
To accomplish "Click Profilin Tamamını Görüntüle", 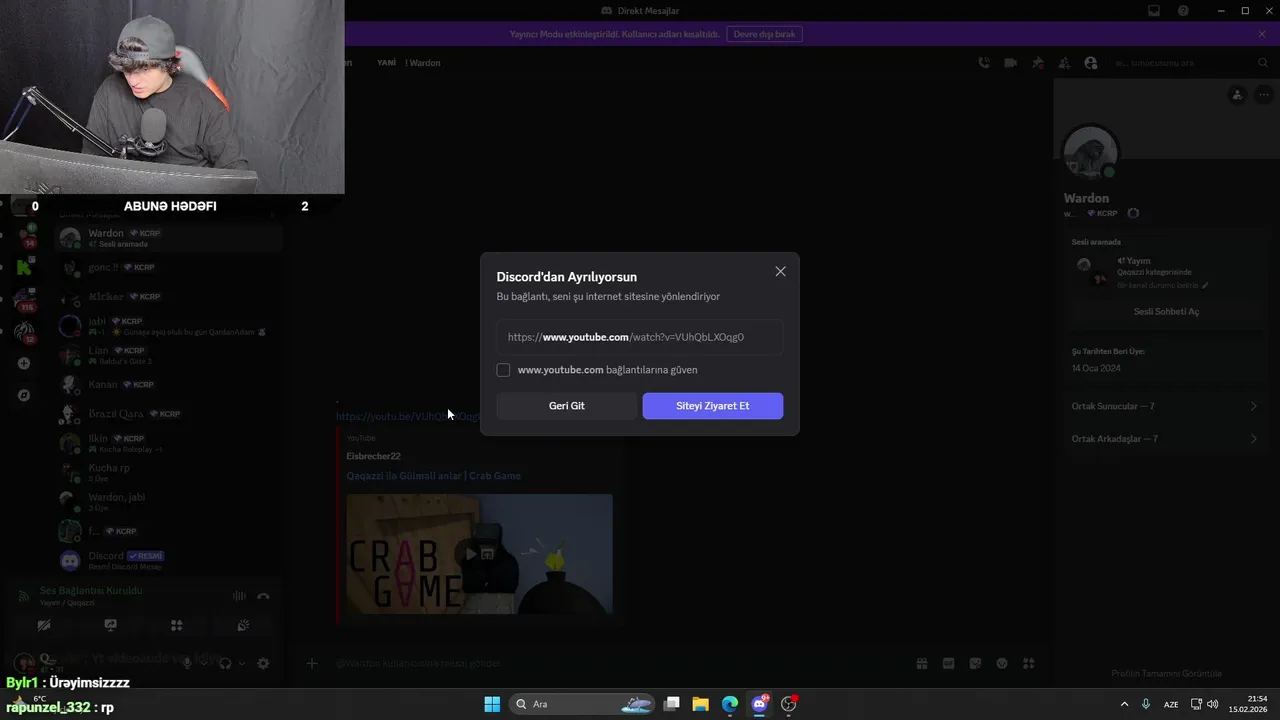I will pos(1166,674).
